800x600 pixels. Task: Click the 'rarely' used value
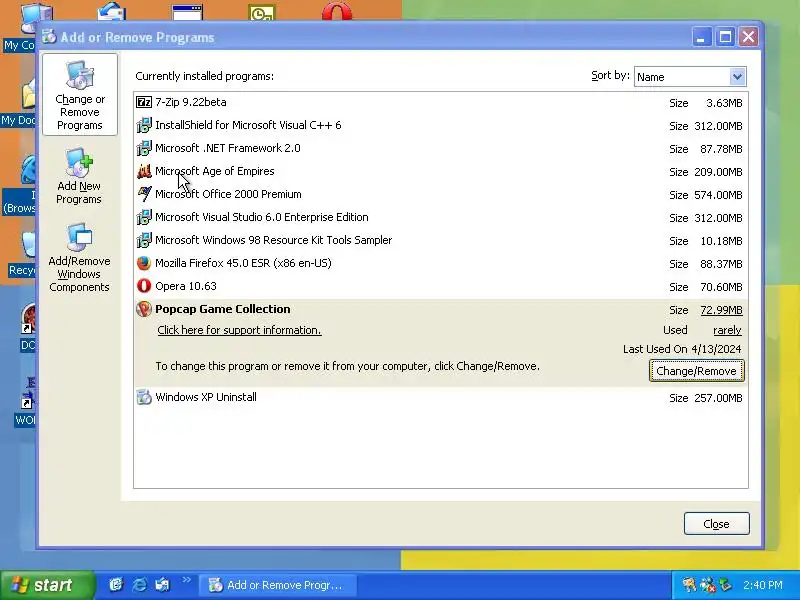point(727,330)
